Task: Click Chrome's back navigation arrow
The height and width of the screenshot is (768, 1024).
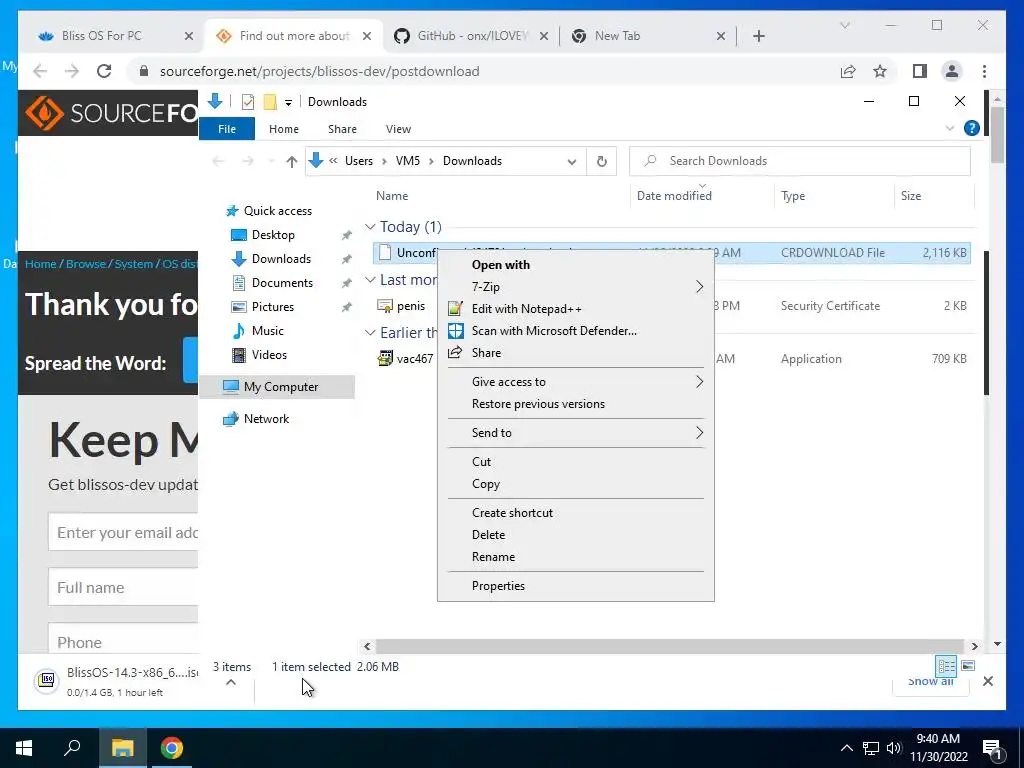Action: point(40,71)
